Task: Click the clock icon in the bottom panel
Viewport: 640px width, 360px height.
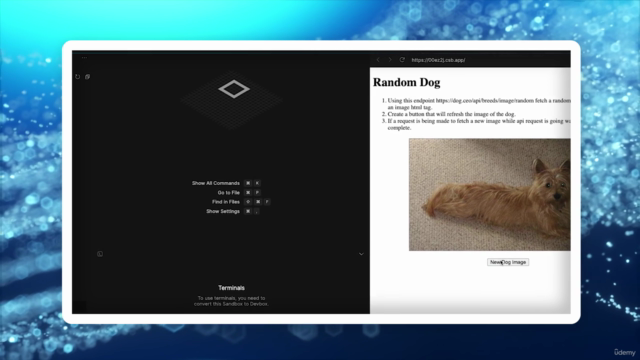Action: [x=100, y=254]
